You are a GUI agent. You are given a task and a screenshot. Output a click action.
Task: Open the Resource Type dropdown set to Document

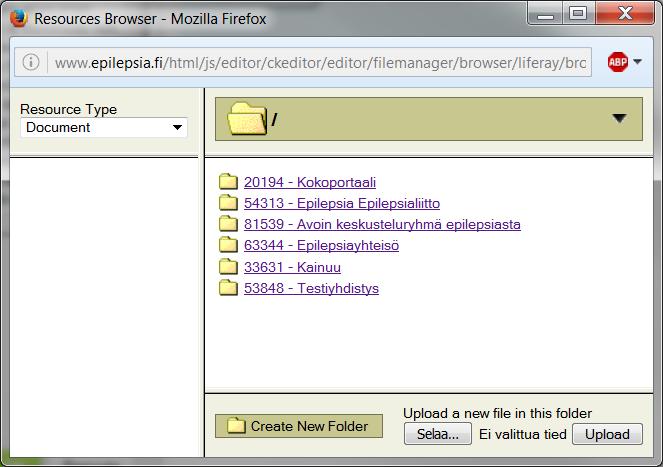tap(104, 127)
